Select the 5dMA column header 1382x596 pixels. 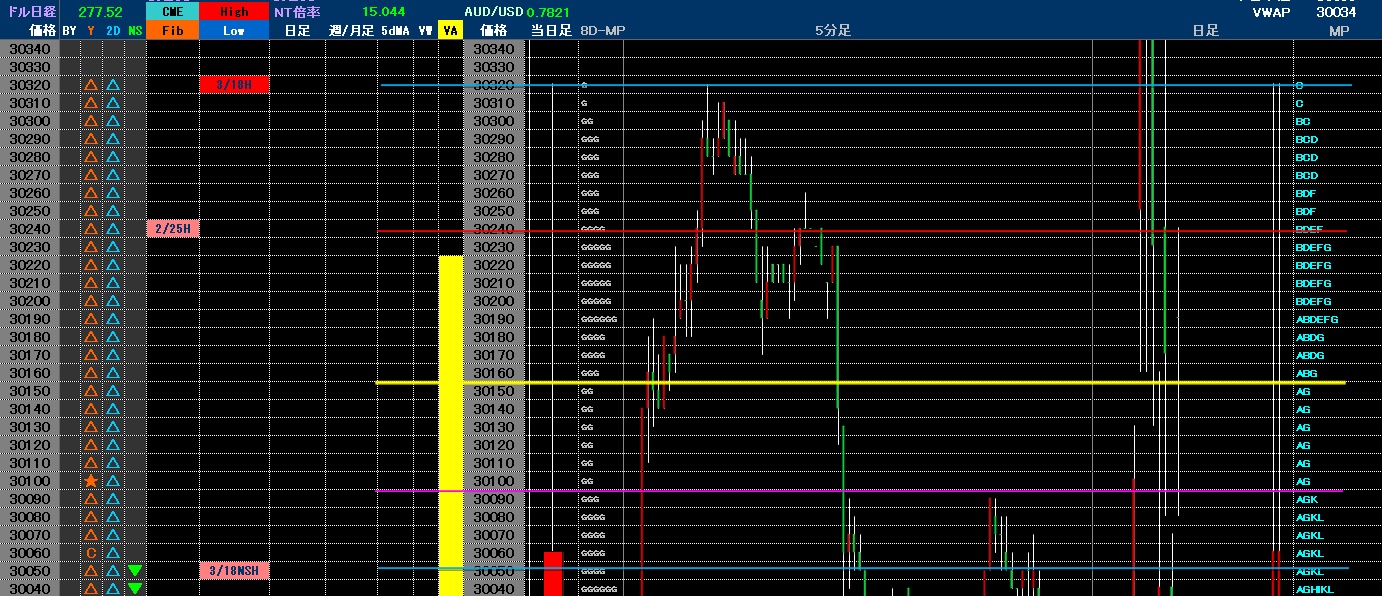394,31
